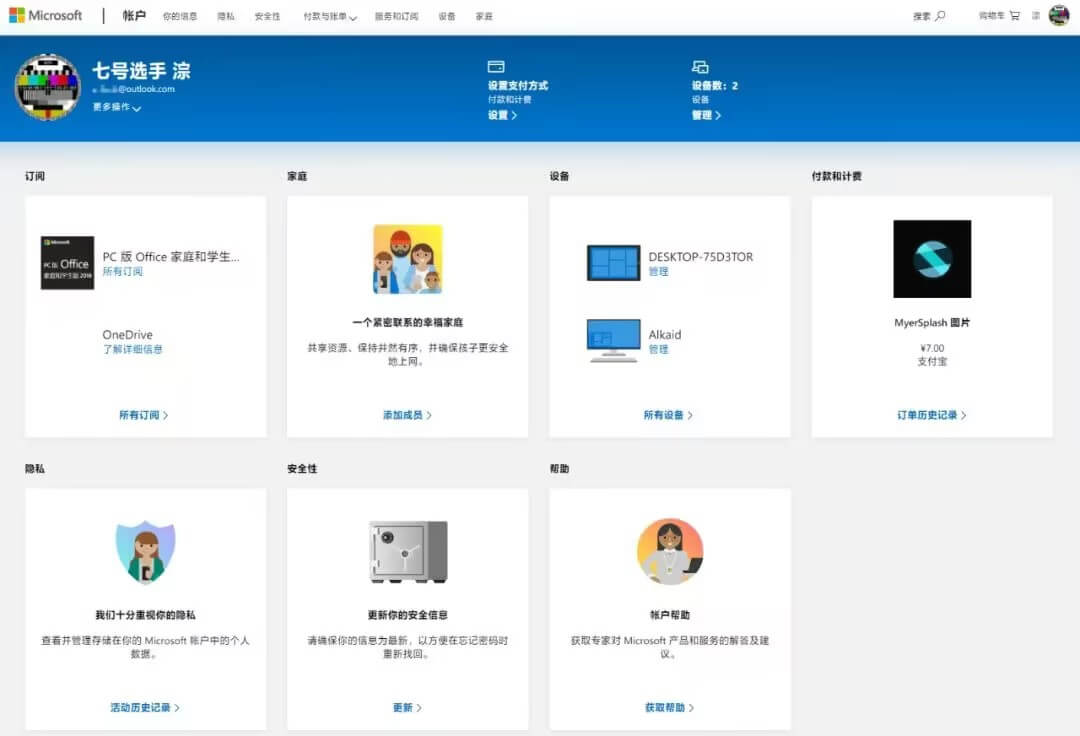
Task: Click the profile avatar in the top-right corner
Action: pyautogui.click(x=1059, y=15)
